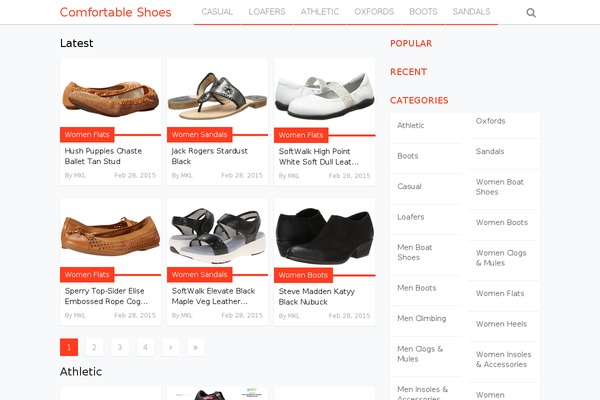600x400 pixels.
Task: Open Jack Rogers Stardust Black title
Action: point(210,156)
